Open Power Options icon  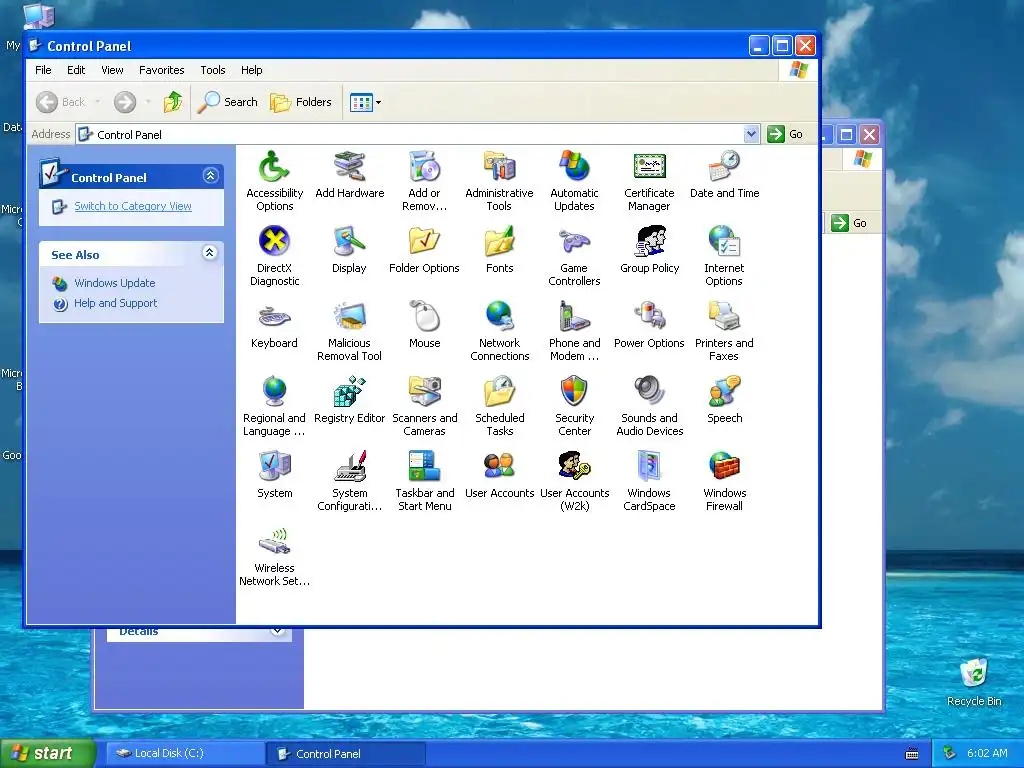pyautogui.click(x=649, y=317)
